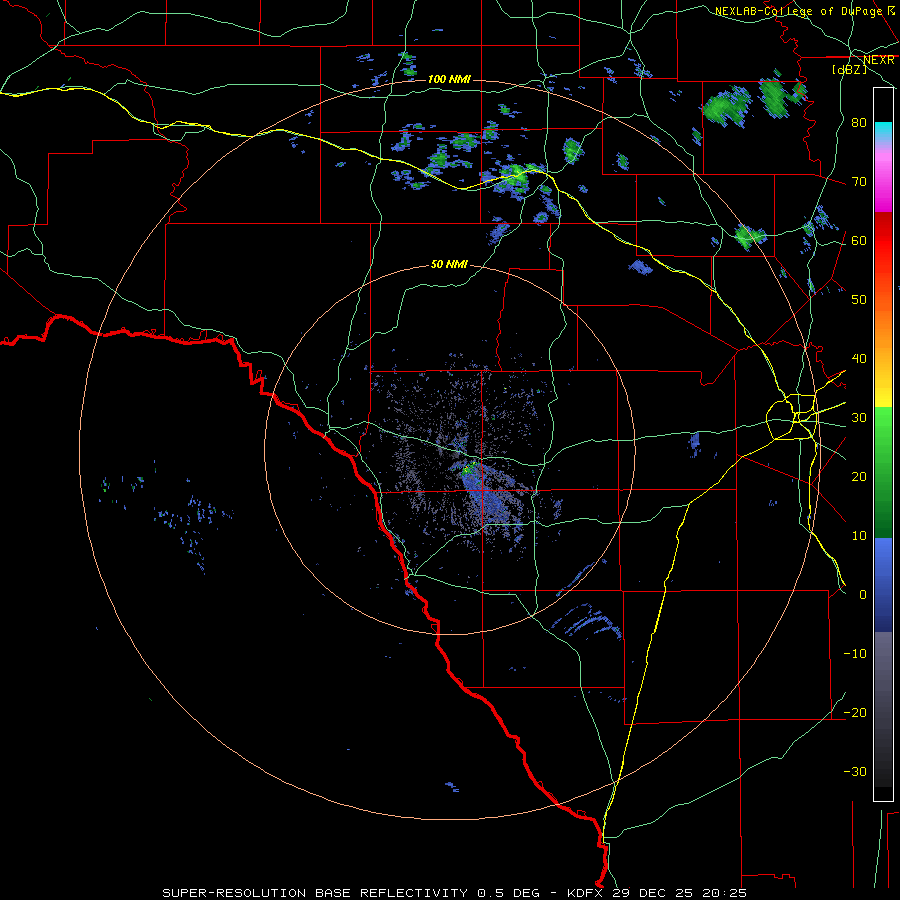This screenshot has width=900, height=900.
Task: Click the 70 value on the dBZ scale
Action: 859,182
